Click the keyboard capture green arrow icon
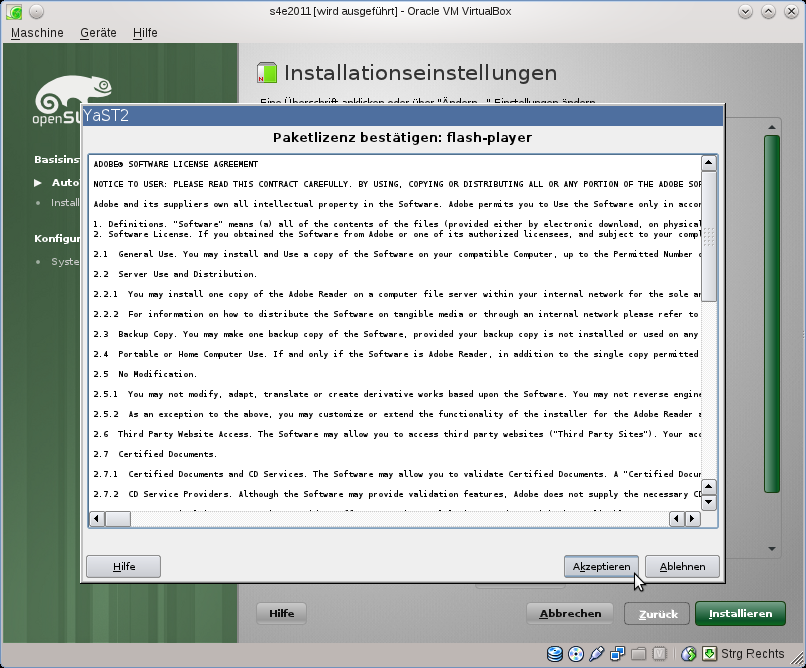 (x=709, y=654)
